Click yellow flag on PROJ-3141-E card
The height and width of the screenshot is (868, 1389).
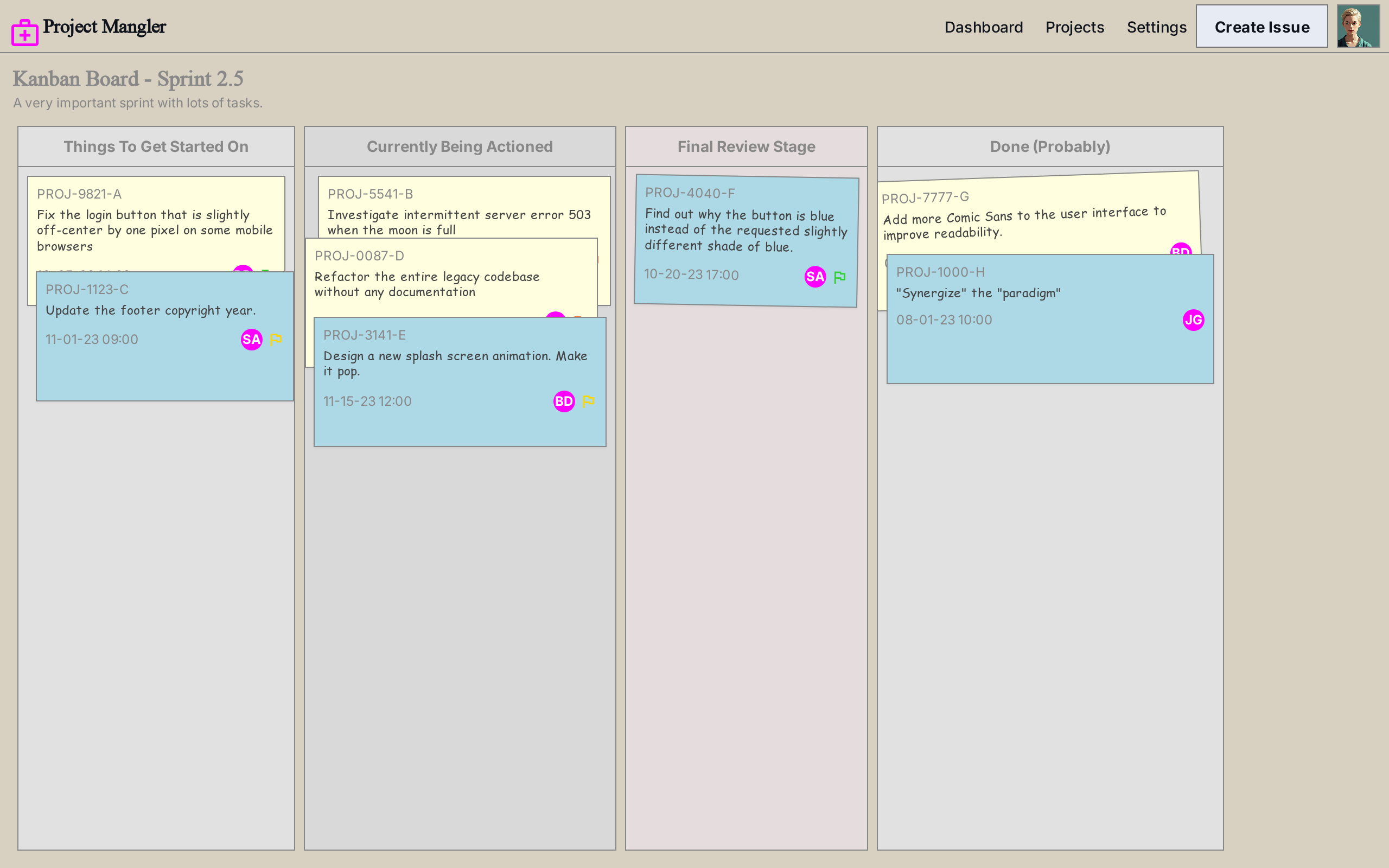tap(588, 401)
